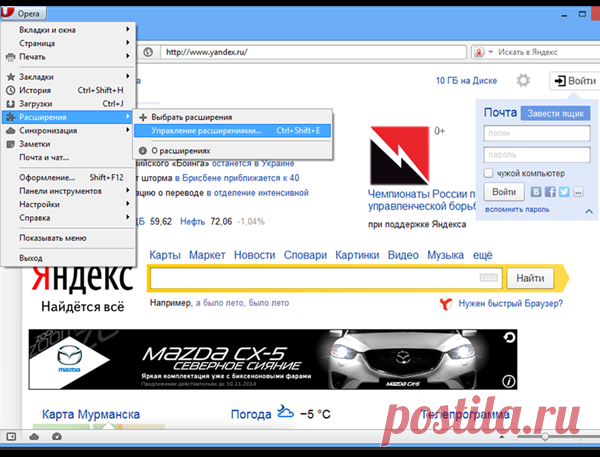Click the replay icon on the Mazda banner
Screen dimensions: 600x457
click(509, 338)
